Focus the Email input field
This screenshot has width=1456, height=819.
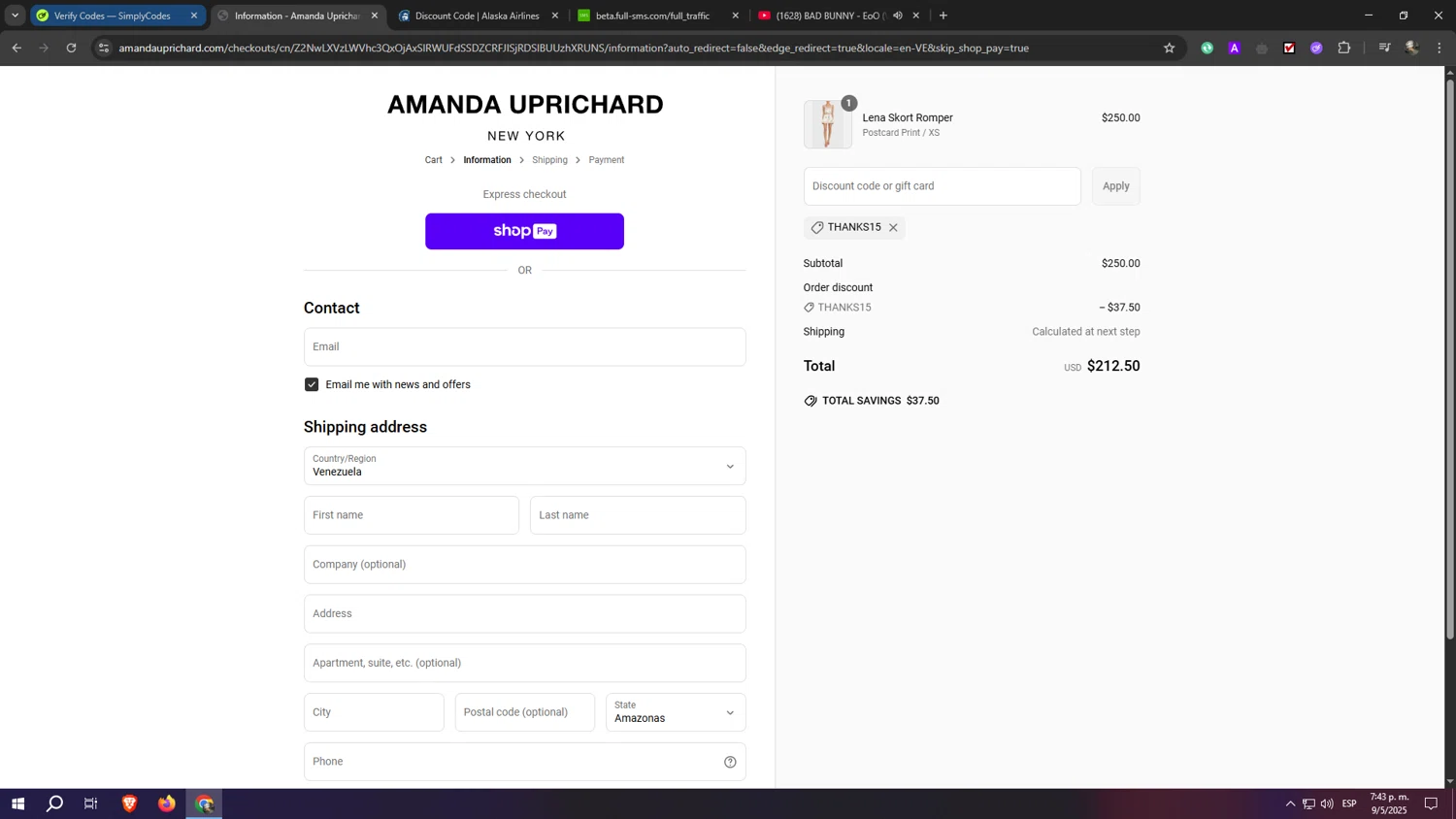click(x=524, y=346)
